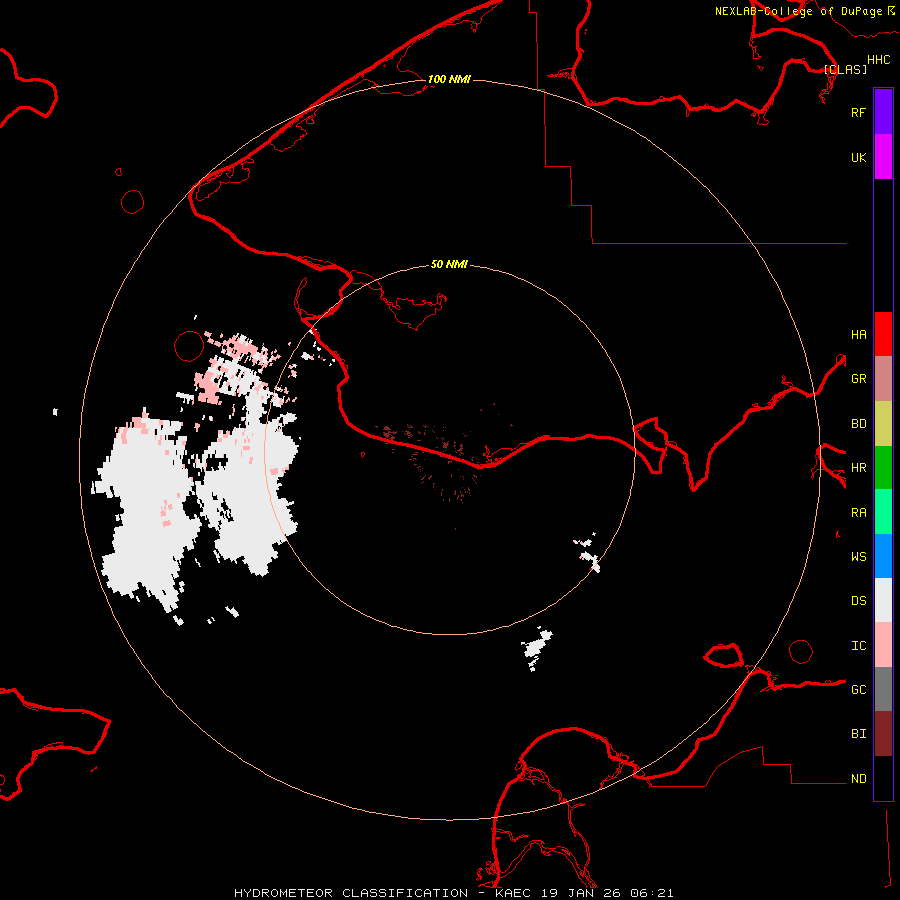The image size is (900, 900).
Task: Click the UK legend label
Action: click(x=858, y=157)
